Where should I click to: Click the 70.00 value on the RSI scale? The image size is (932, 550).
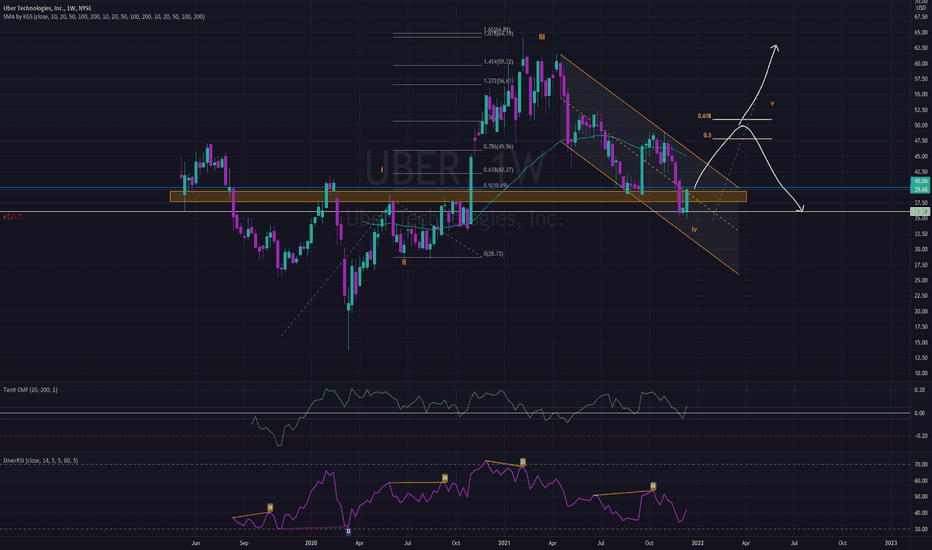921,464
